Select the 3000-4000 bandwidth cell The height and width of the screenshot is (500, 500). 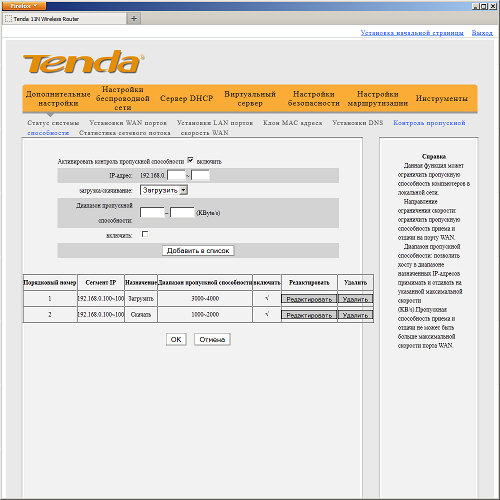tap(205, 299)
